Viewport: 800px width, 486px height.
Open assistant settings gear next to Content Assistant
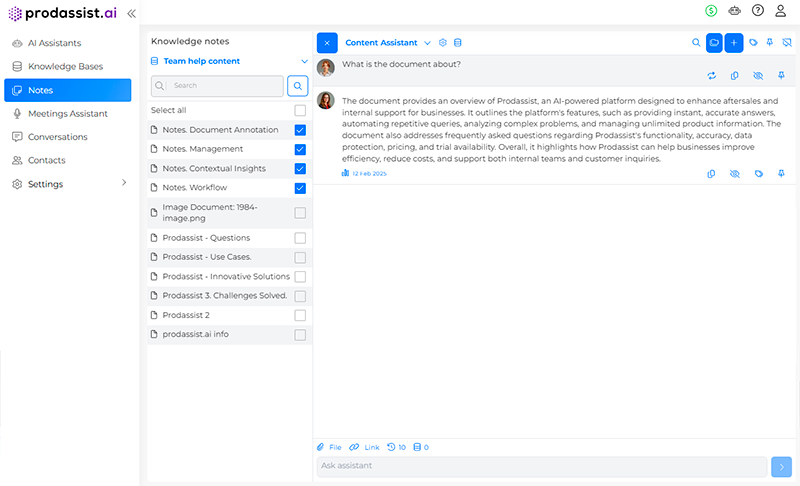click(443, 43)
